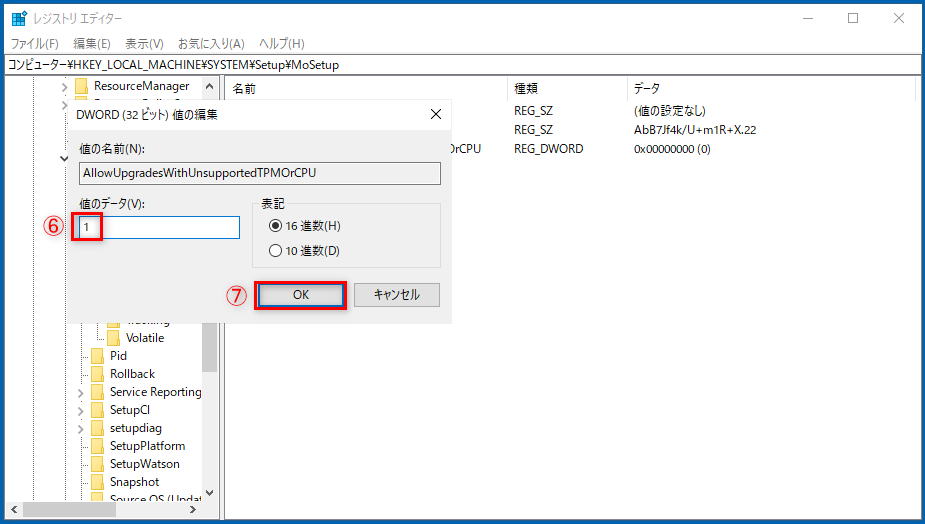Close the Registry Editor window

pos(898,18)
